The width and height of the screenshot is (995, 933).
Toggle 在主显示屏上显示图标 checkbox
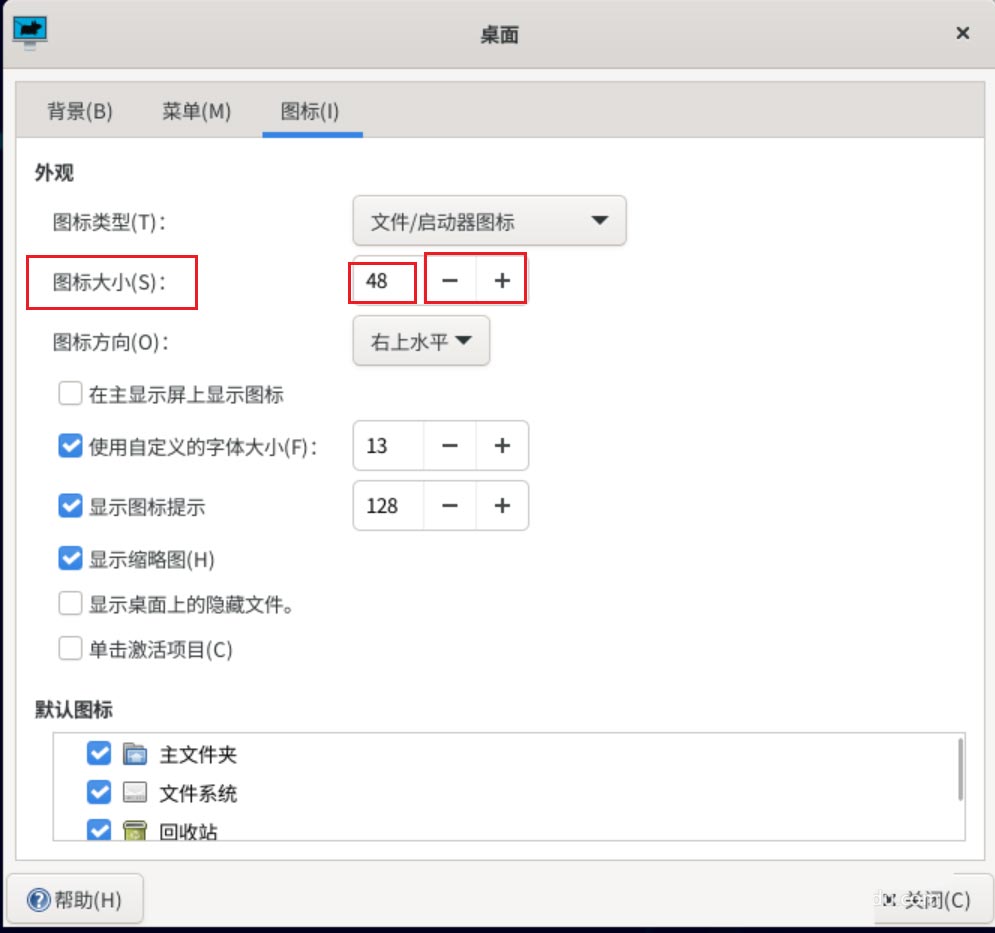[70, 394]
